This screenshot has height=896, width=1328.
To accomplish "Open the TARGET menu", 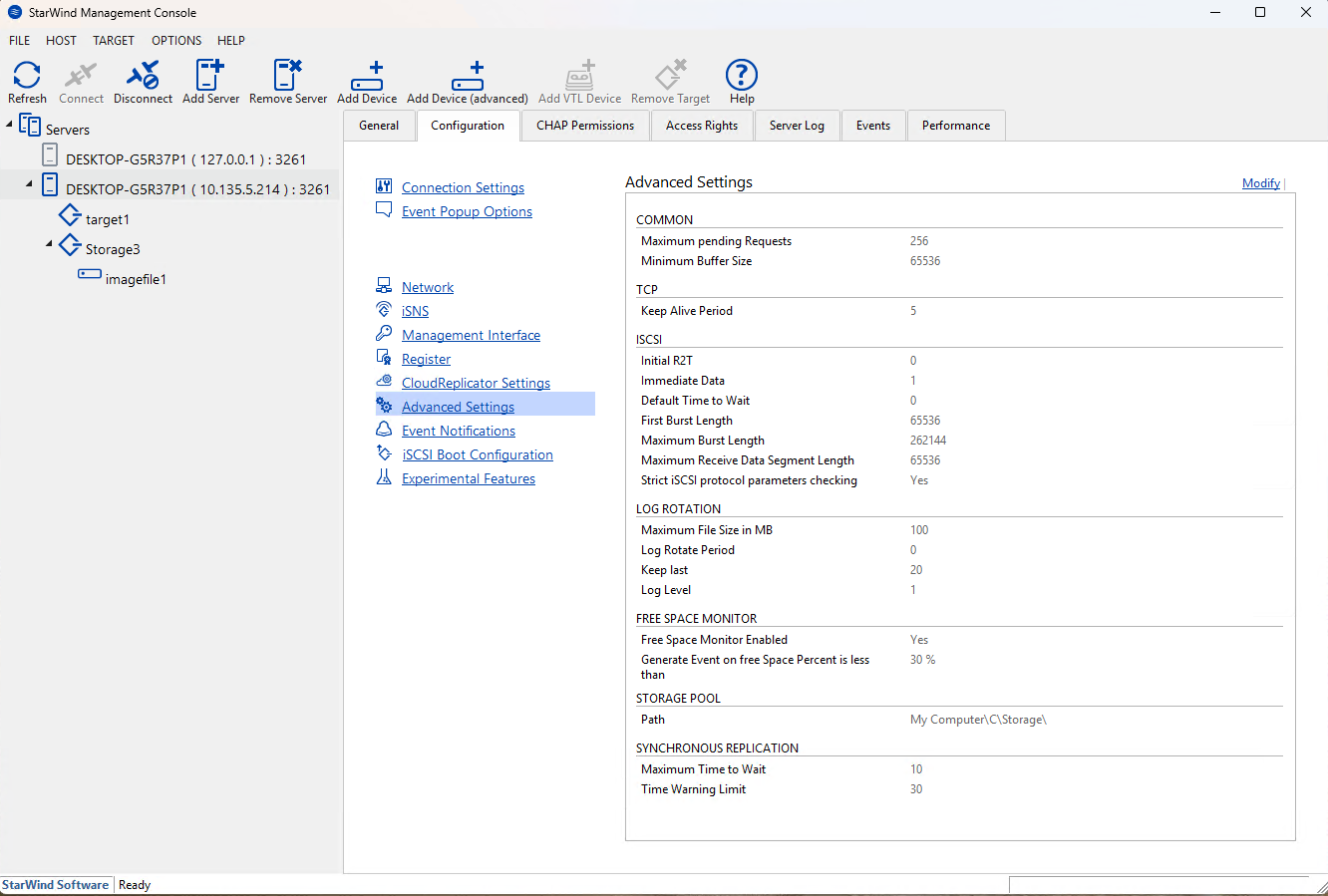I will [x=114, y=41].
